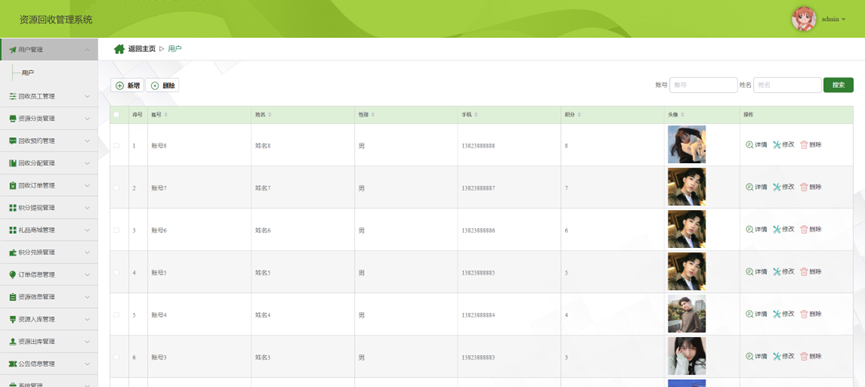Screen dimensions: 865x387
Task: Select the checkbox for row 账号5
Action: click(116, 272)
